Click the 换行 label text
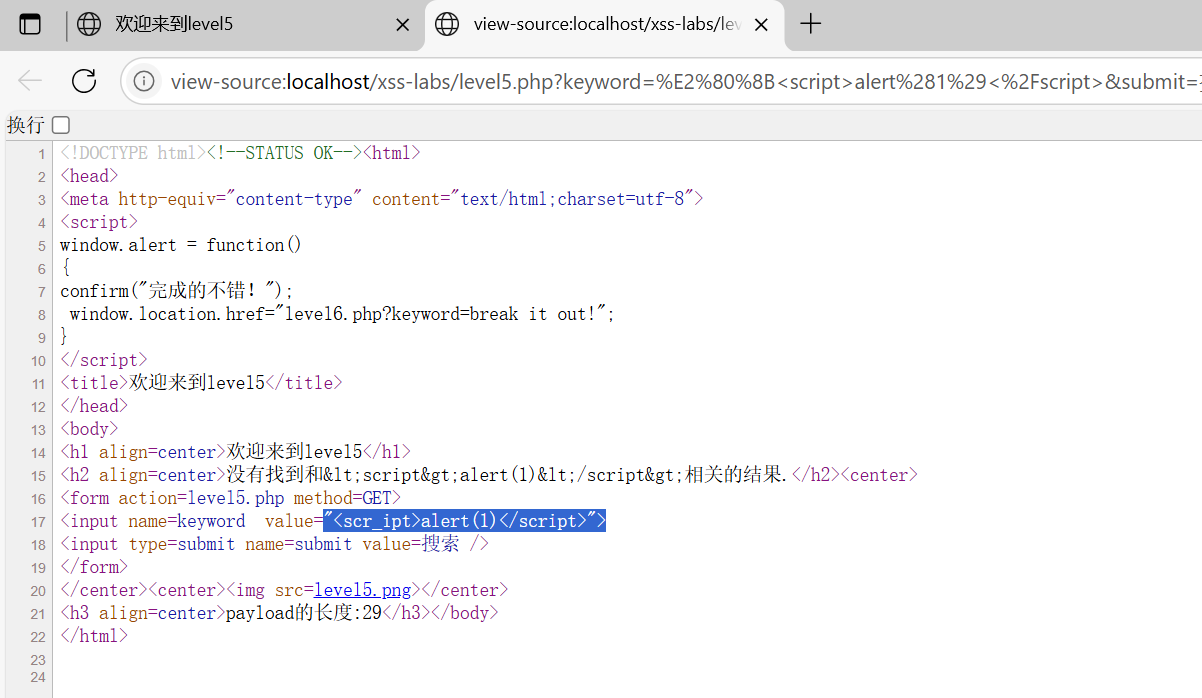The image size is (1202, 698). pos(26,125)
